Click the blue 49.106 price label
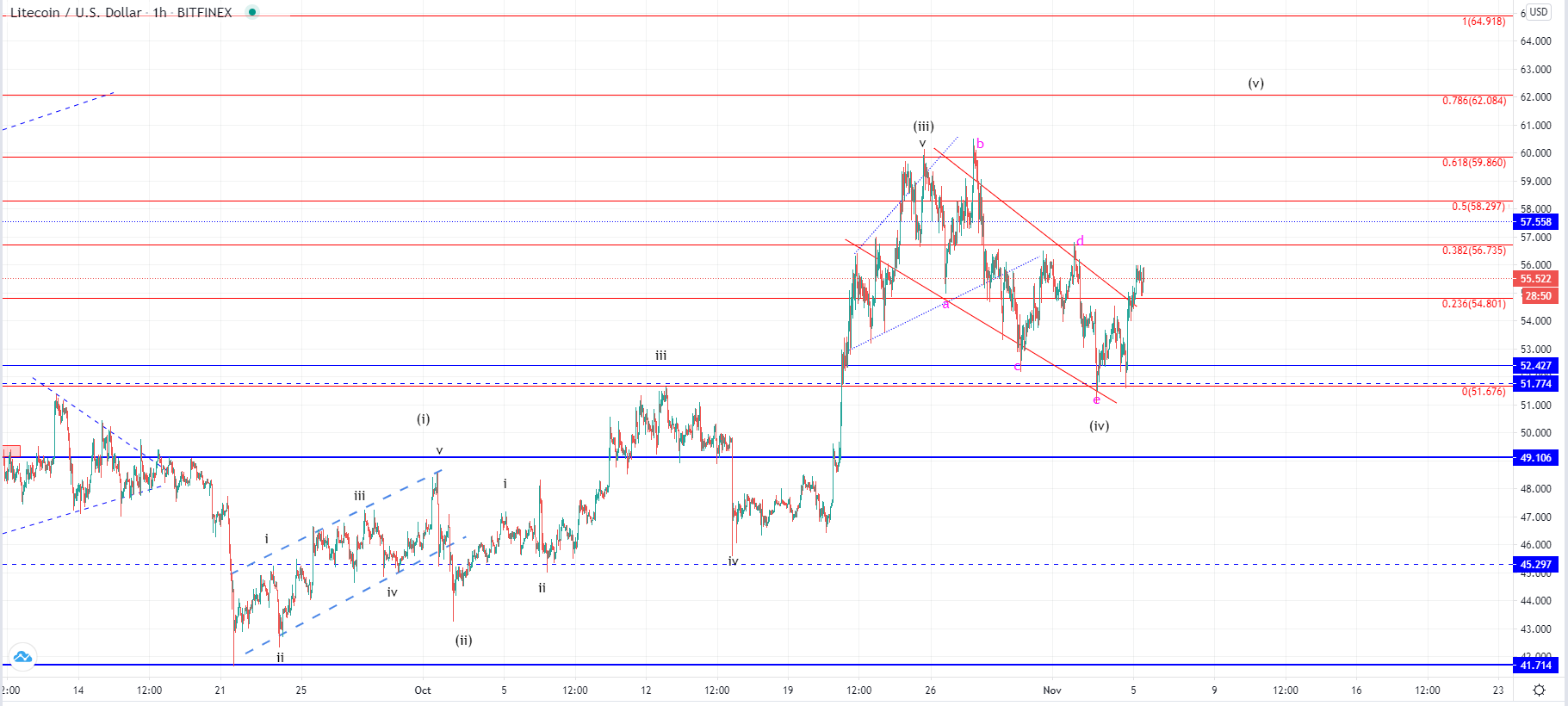 point(1535,458)
